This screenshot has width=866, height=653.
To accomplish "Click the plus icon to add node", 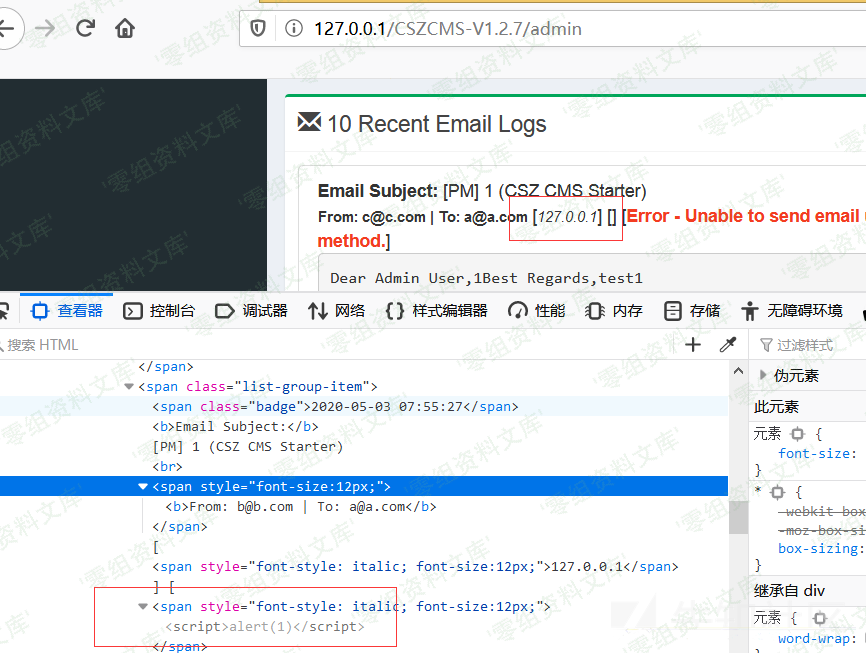I will click(693, 345).
